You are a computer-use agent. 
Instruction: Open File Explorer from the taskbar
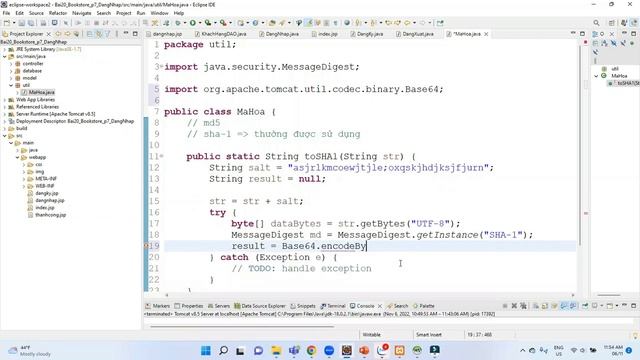pyautogui.click(x=276, y=350)
